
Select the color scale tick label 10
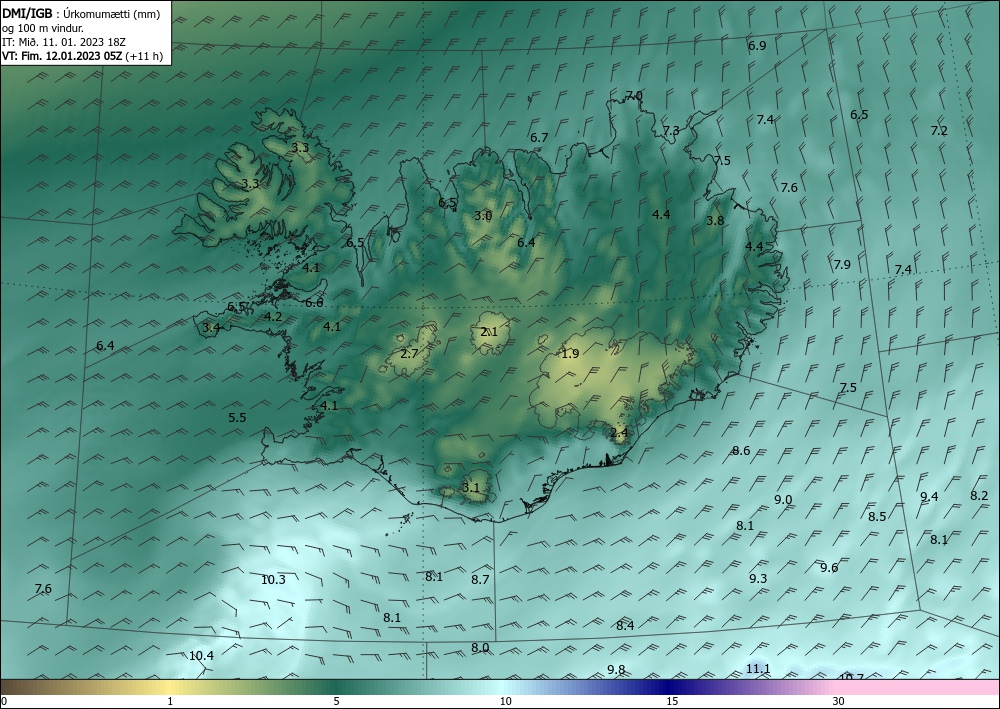tap(506, 701)
